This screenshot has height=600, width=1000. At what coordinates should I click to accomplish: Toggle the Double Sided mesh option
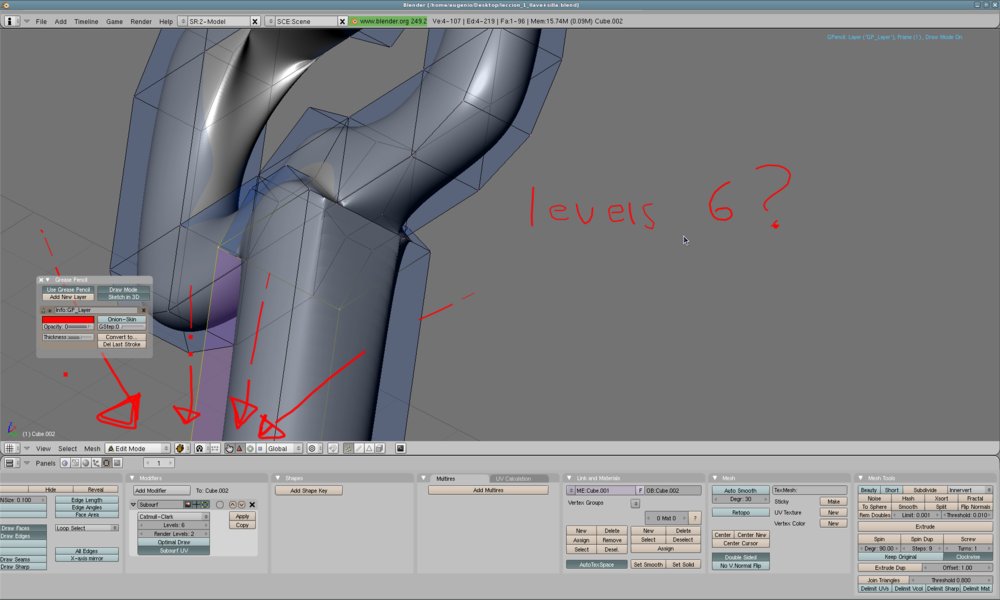[x=740, y=557]
